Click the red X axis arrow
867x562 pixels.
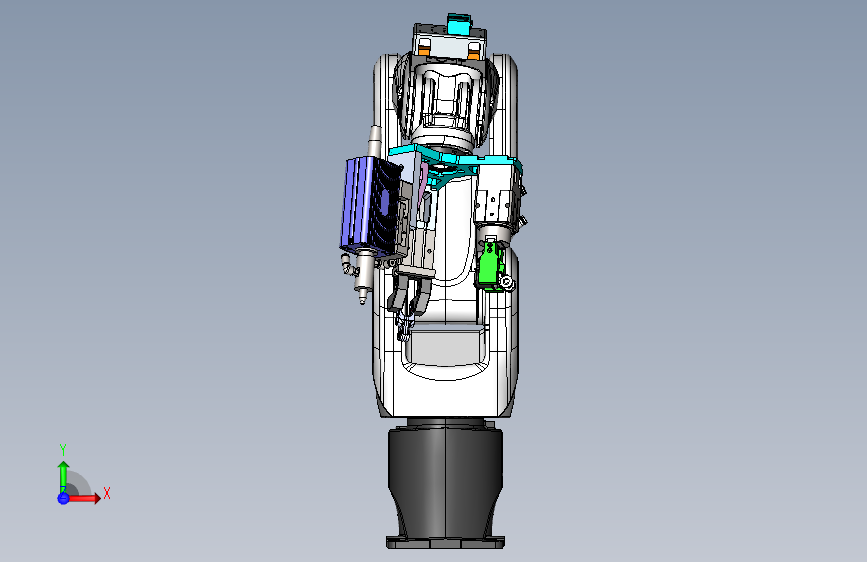[x=83, y=498]
